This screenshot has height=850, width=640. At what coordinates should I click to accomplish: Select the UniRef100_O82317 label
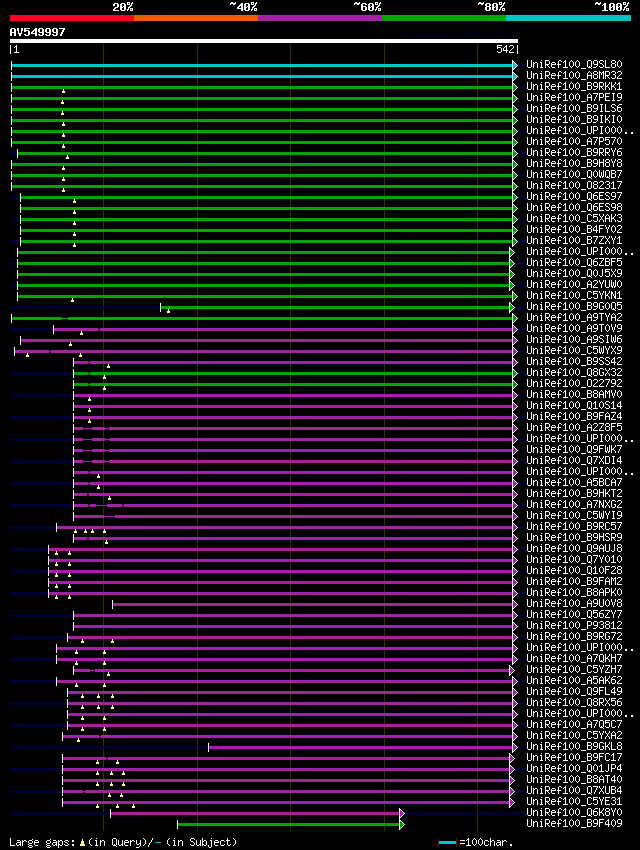(x=574, y=185)
